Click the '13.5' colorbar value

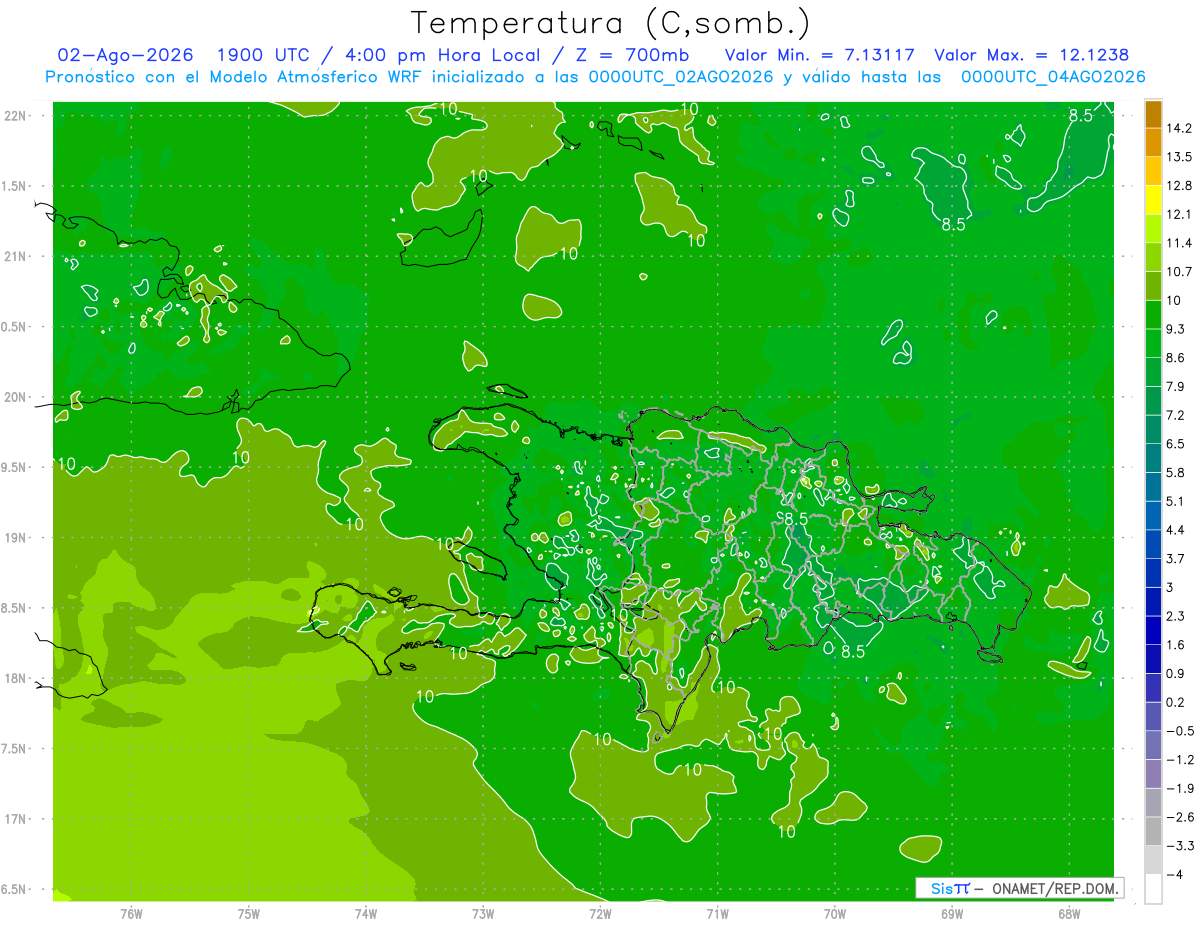[x=1179, y=157]
